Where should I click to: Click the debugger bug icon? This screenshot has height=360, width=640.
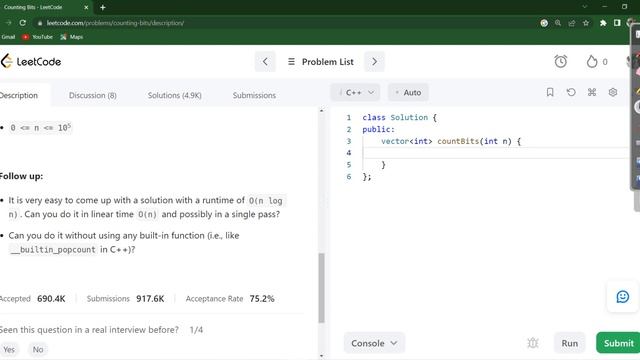533,343
